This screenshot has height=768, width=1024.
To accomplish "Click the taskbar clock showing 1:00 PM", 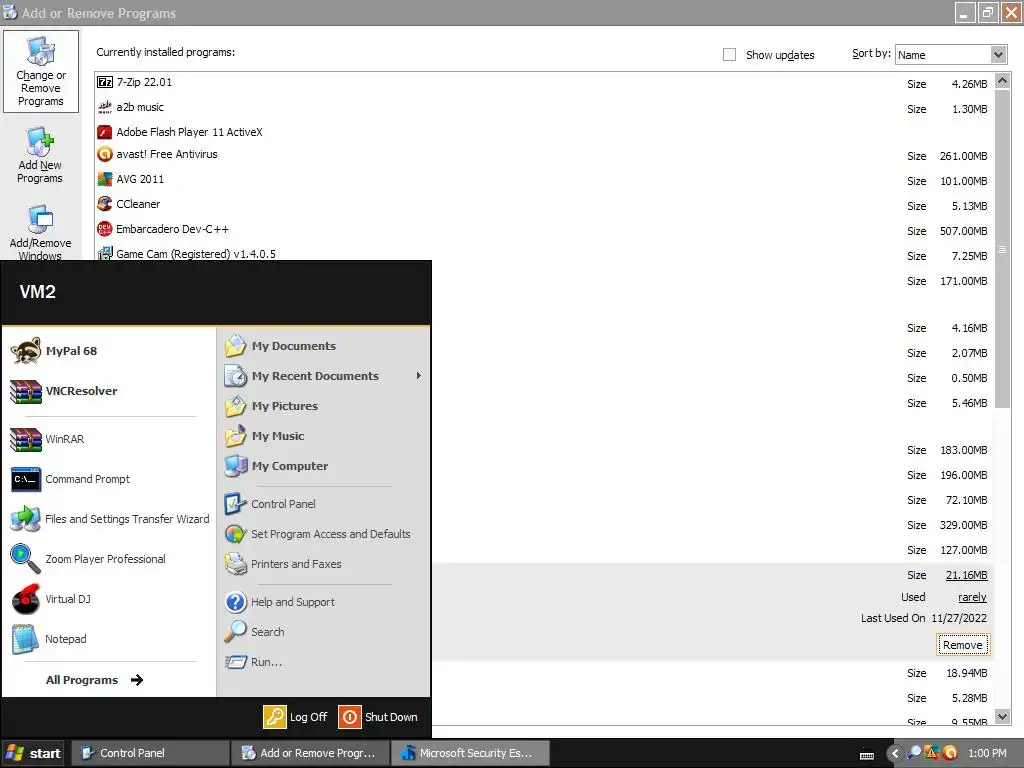I will pos(987,754).
